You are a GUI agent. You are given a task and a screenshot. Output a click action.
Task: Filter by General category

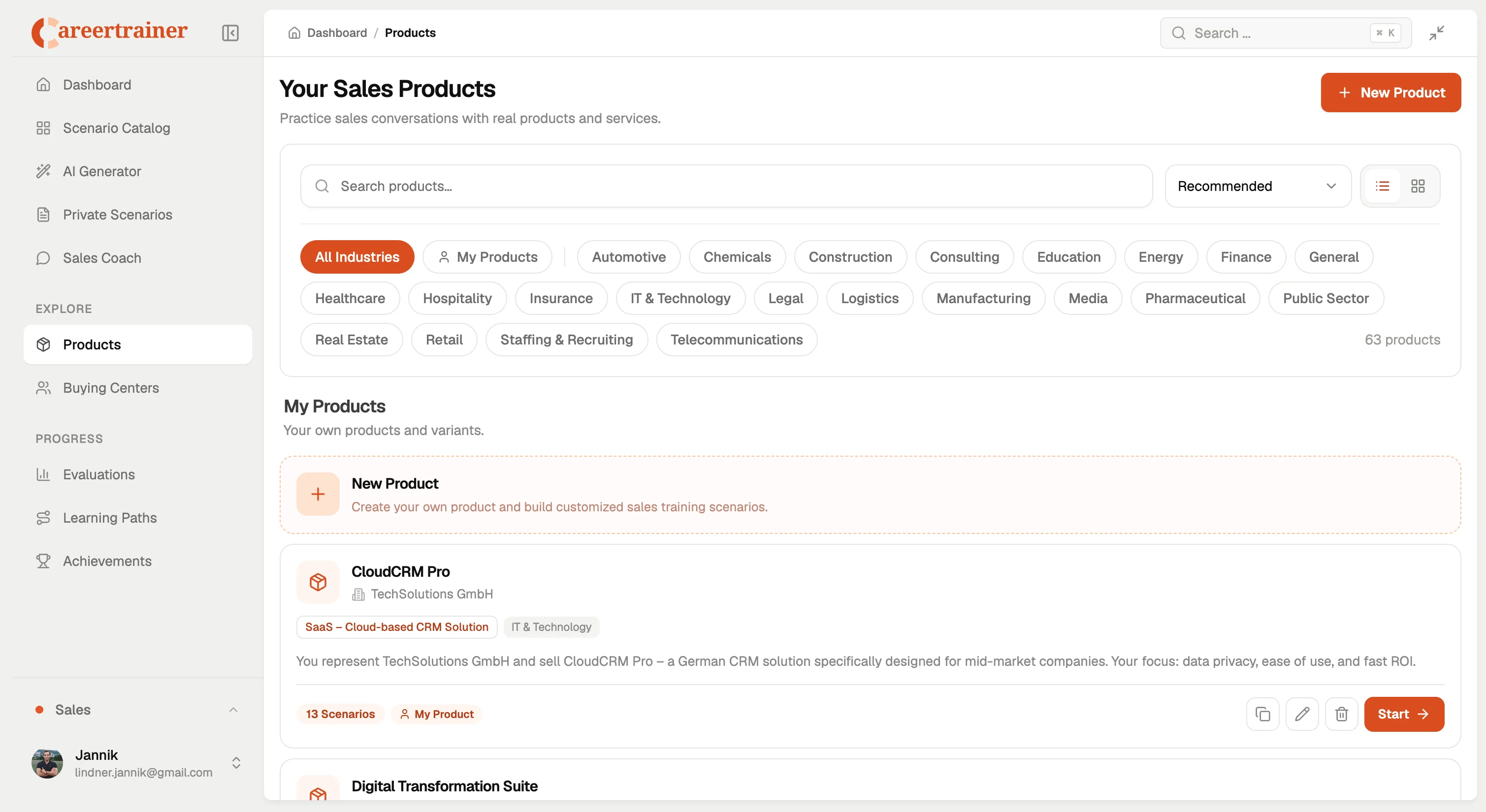click(x=1333, y=256)
